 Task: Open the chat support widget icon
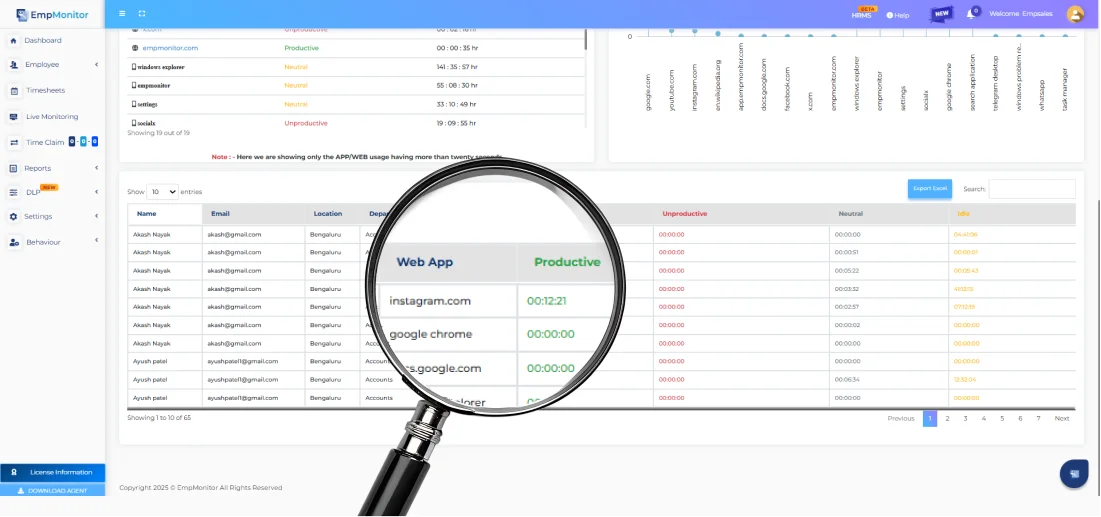pos(1074,474)
